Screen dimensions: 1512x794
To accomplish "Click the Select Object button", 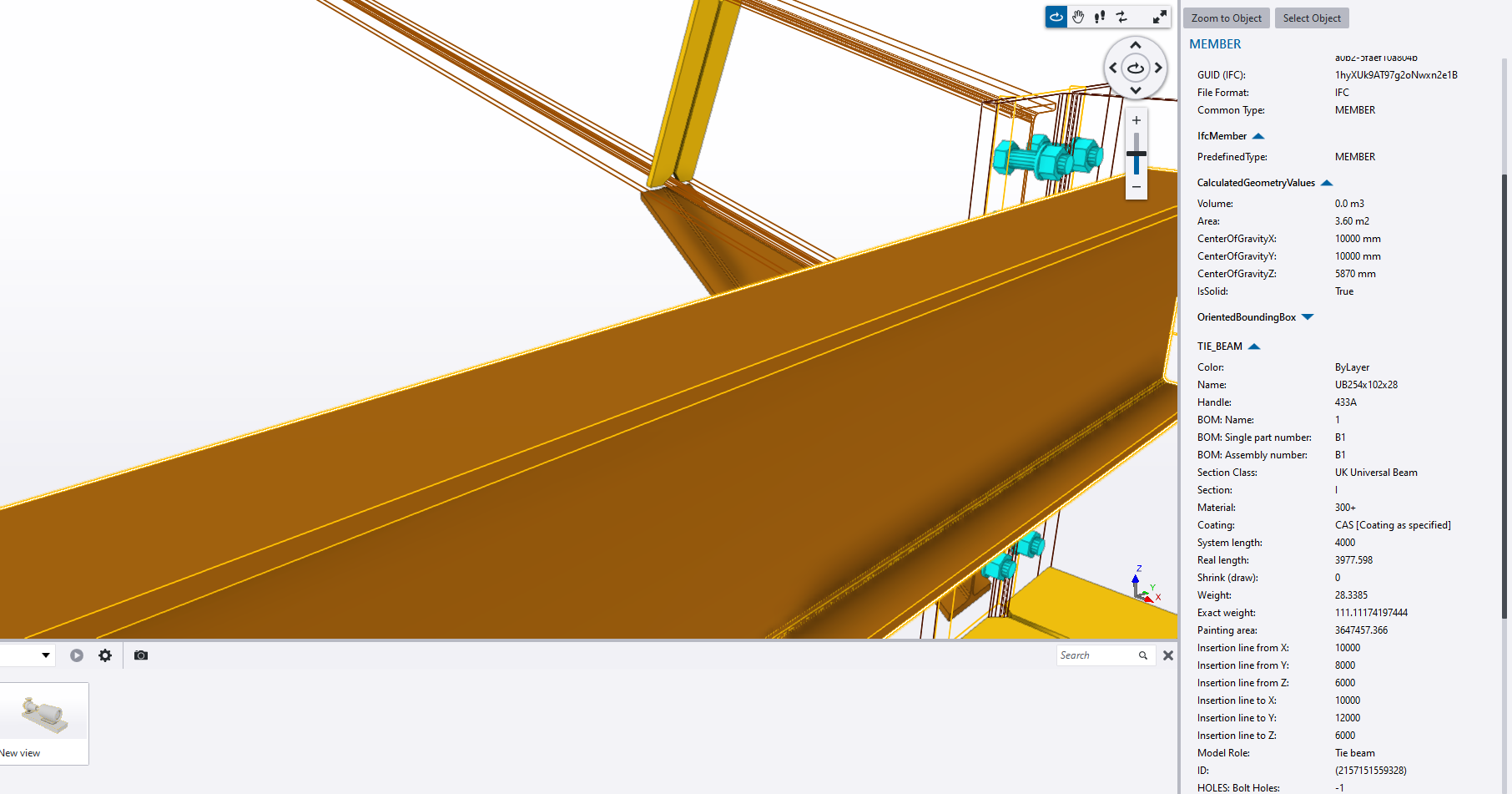I will click(x=1312, y=18).
